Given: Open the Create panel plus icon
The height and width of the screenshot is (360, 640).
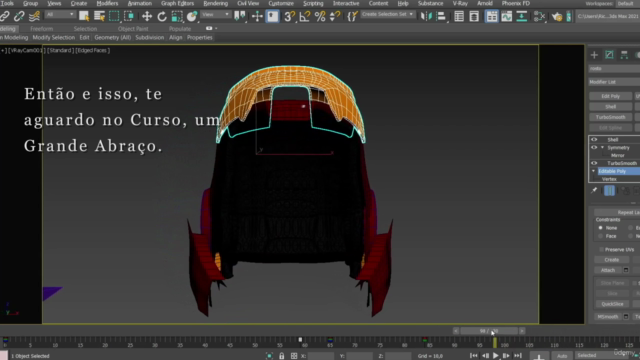Looking at the screenshot, I should 594,55.
